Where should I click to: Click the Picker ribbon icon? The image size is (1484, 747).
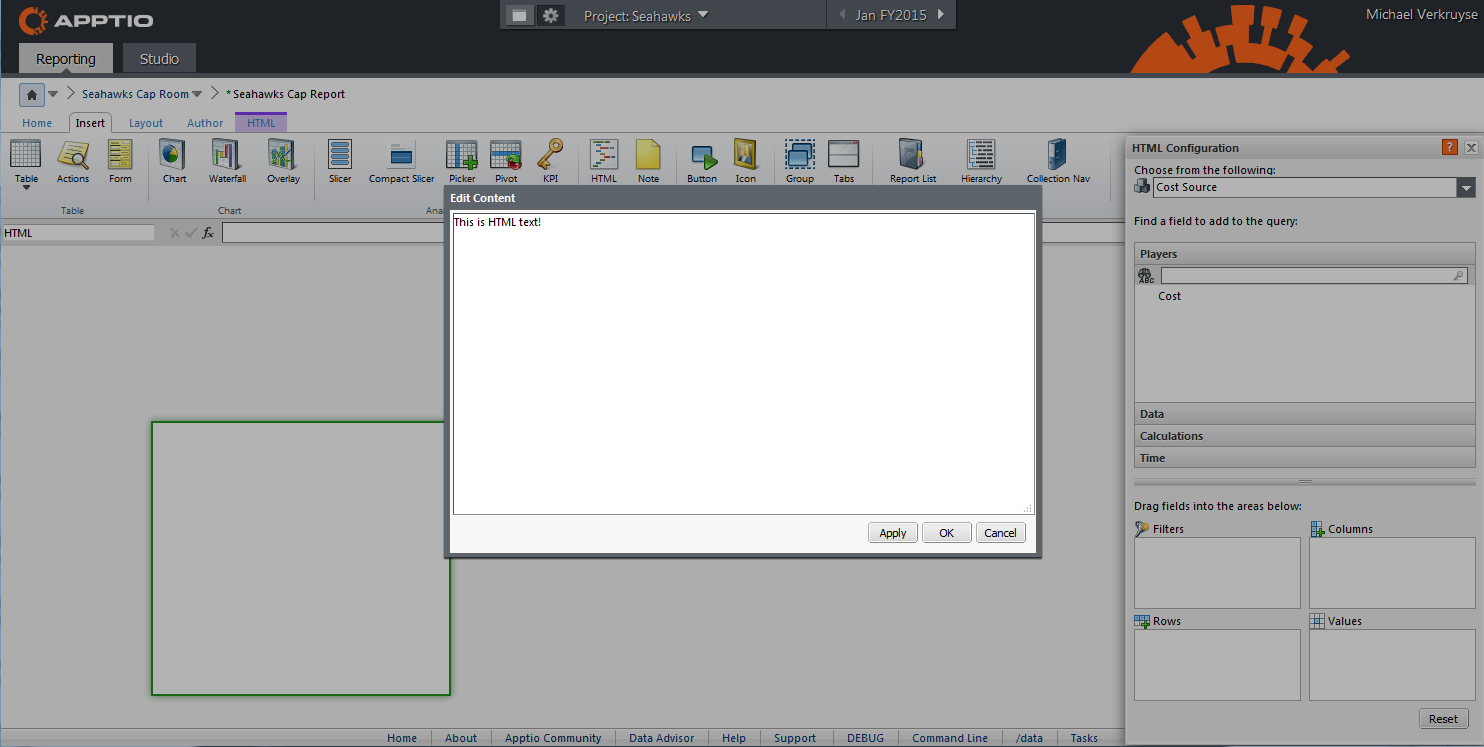[462, 162]
